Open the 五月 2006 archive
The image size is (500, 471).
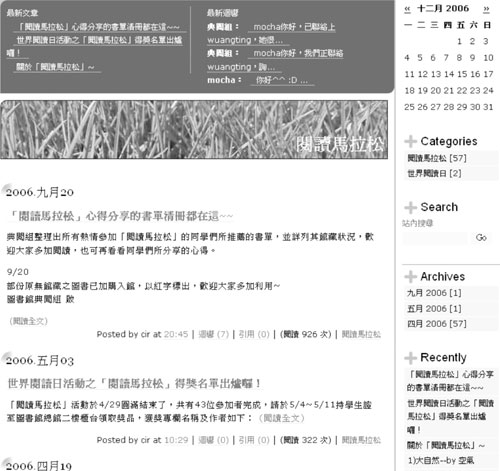(434, 309)
